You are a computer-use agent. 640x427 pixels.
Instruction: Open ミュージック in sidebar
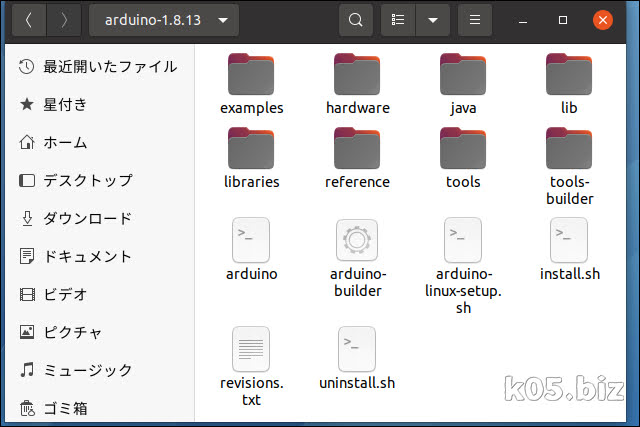click(100, 370)
